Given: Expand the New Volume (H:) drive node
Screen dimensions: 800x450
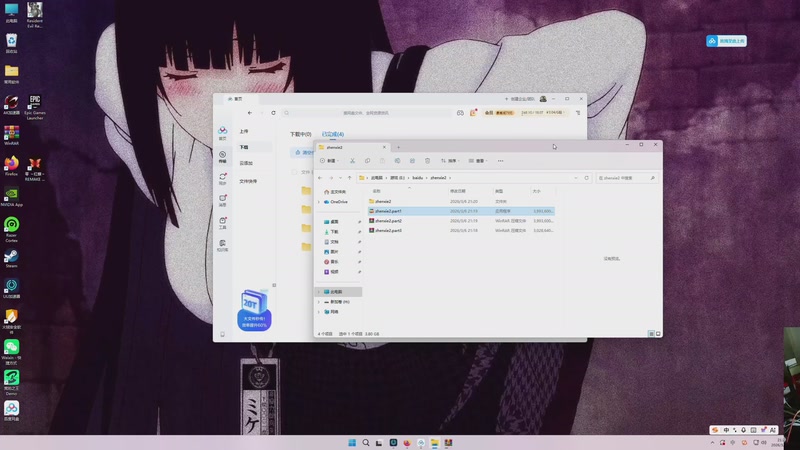Looking at the screenshot, I should click(319, 302).
